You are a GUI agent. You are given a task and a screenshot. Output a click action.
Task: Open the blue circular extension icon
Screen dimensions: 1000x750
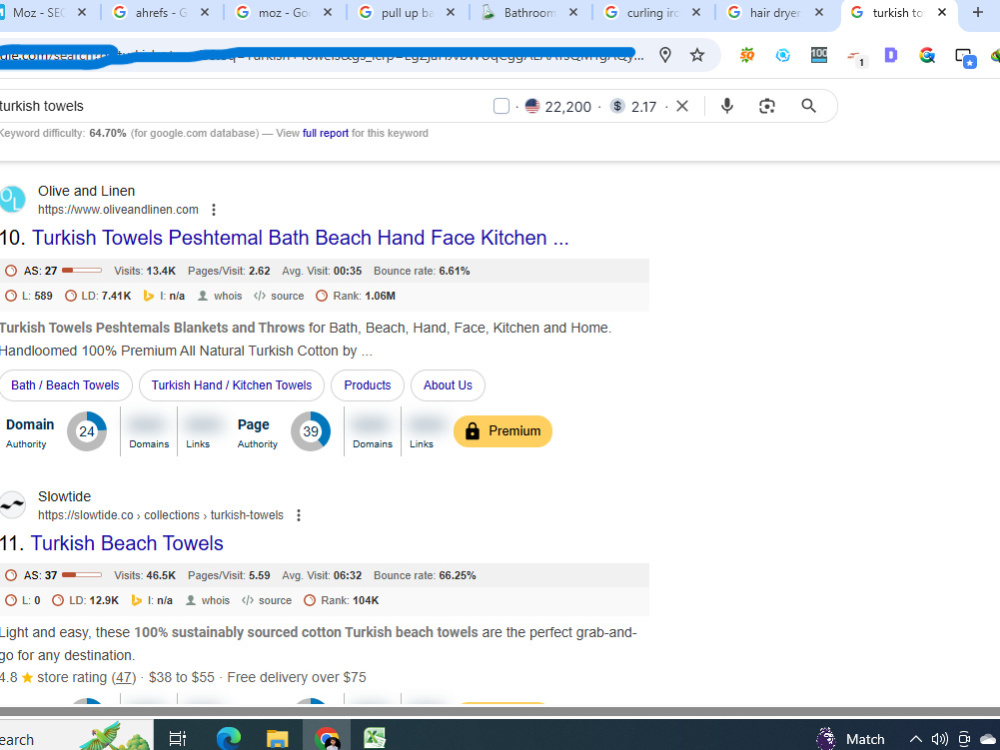[x=783, y=55]
